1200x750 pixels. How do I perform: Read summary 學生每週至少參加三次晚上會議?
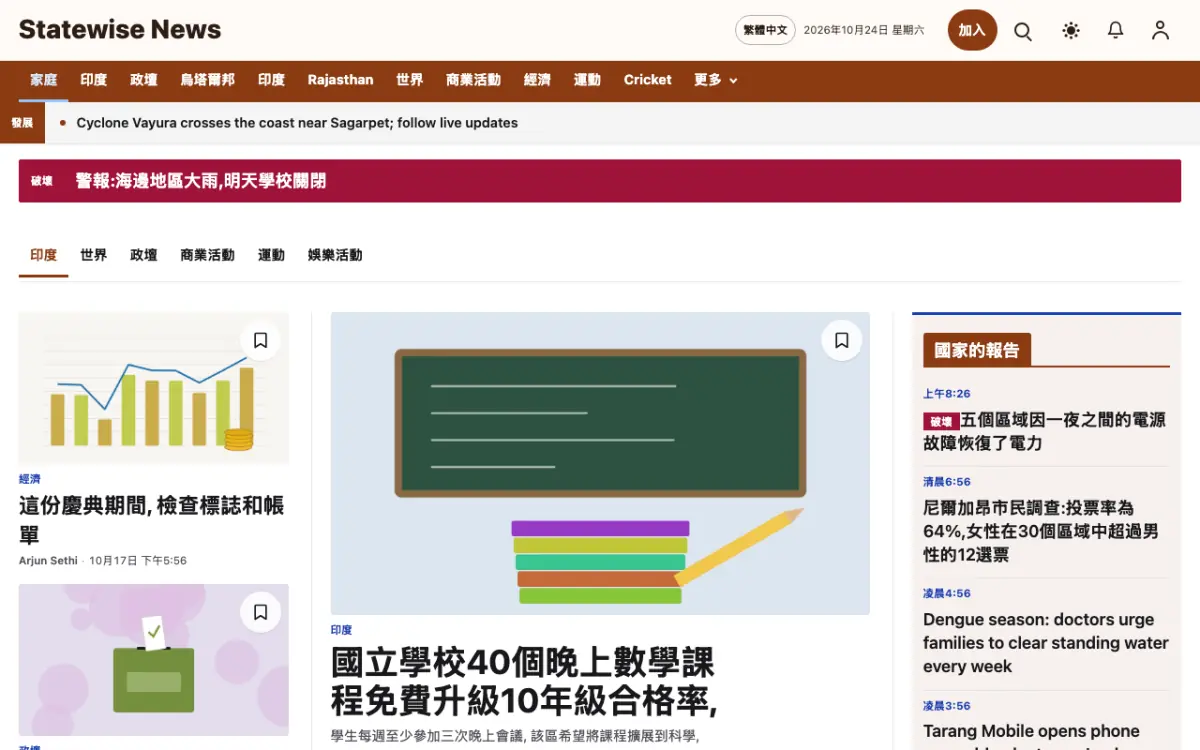(x=514, y=736)
